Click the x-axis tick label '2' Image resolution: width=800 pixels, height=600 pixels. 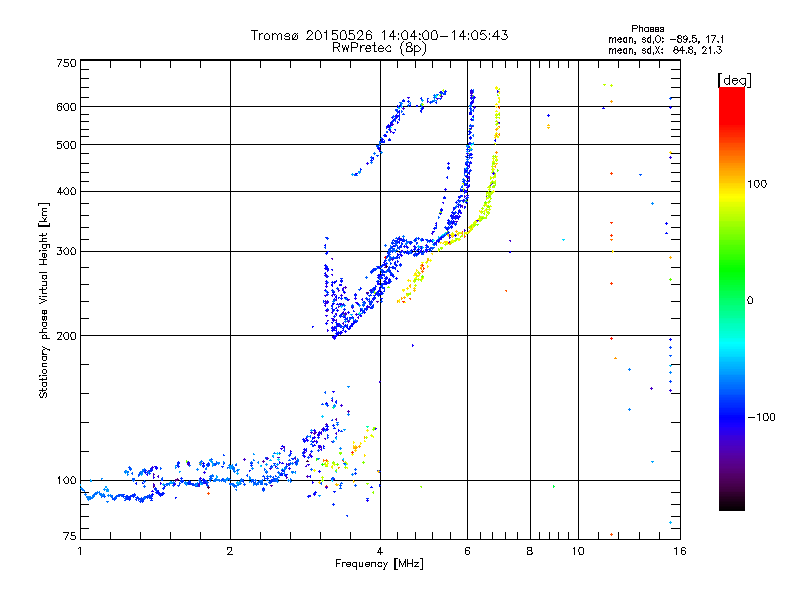(230, 551)
